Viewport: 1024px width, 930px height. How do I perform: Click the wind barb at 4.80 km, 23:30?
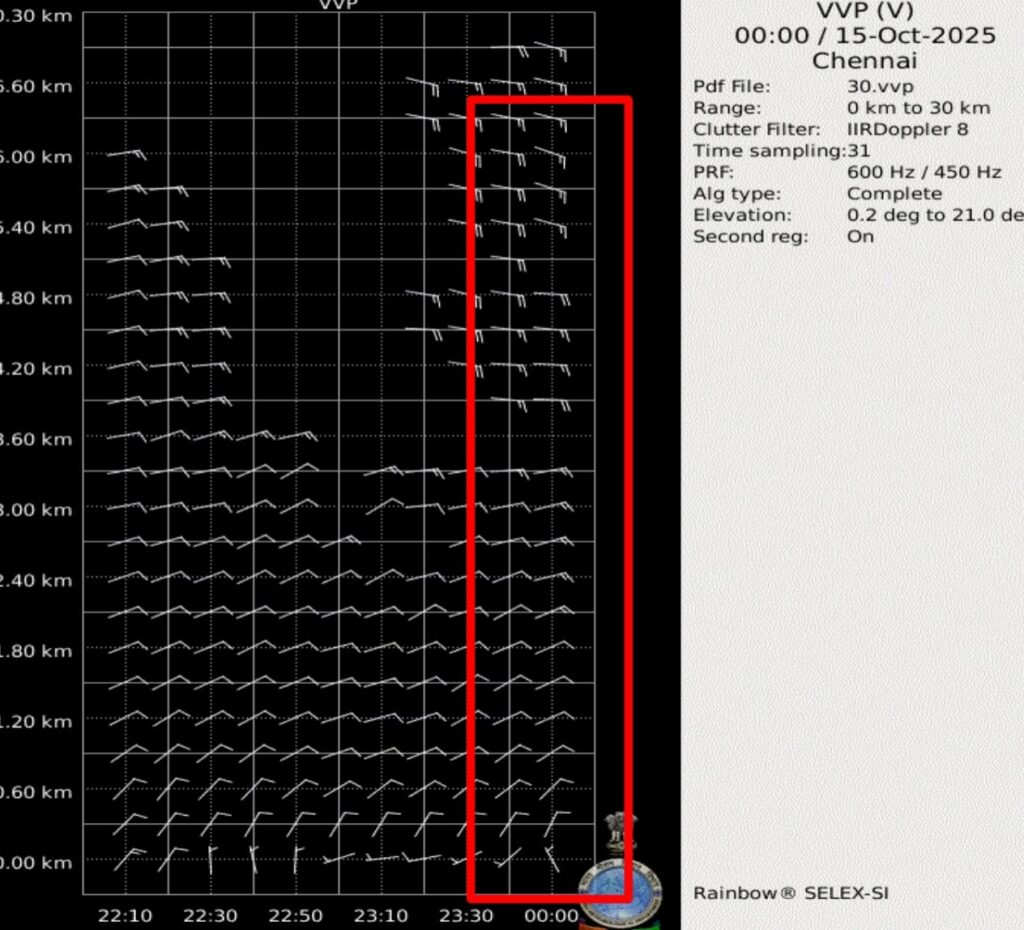pyautogui.click(x=466, y=297)
